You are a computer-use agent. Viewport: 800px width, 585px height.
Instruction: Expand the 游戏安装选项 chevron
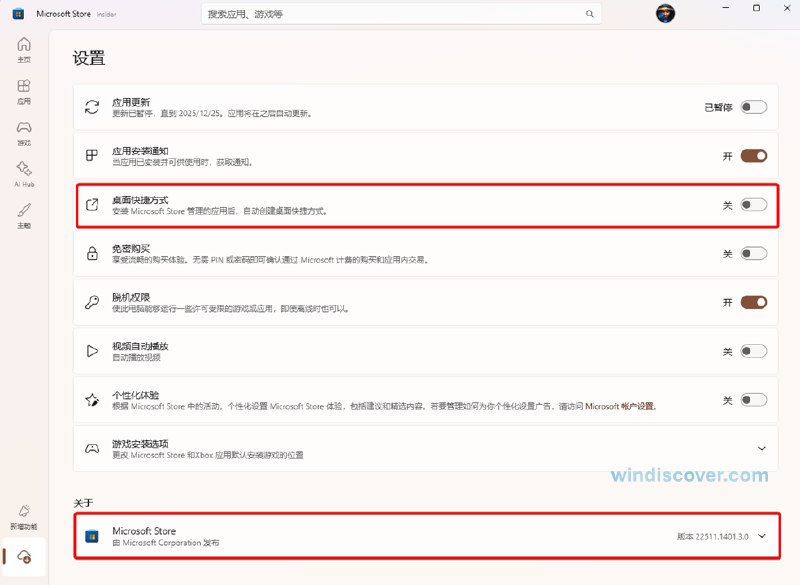coord(762,449)
